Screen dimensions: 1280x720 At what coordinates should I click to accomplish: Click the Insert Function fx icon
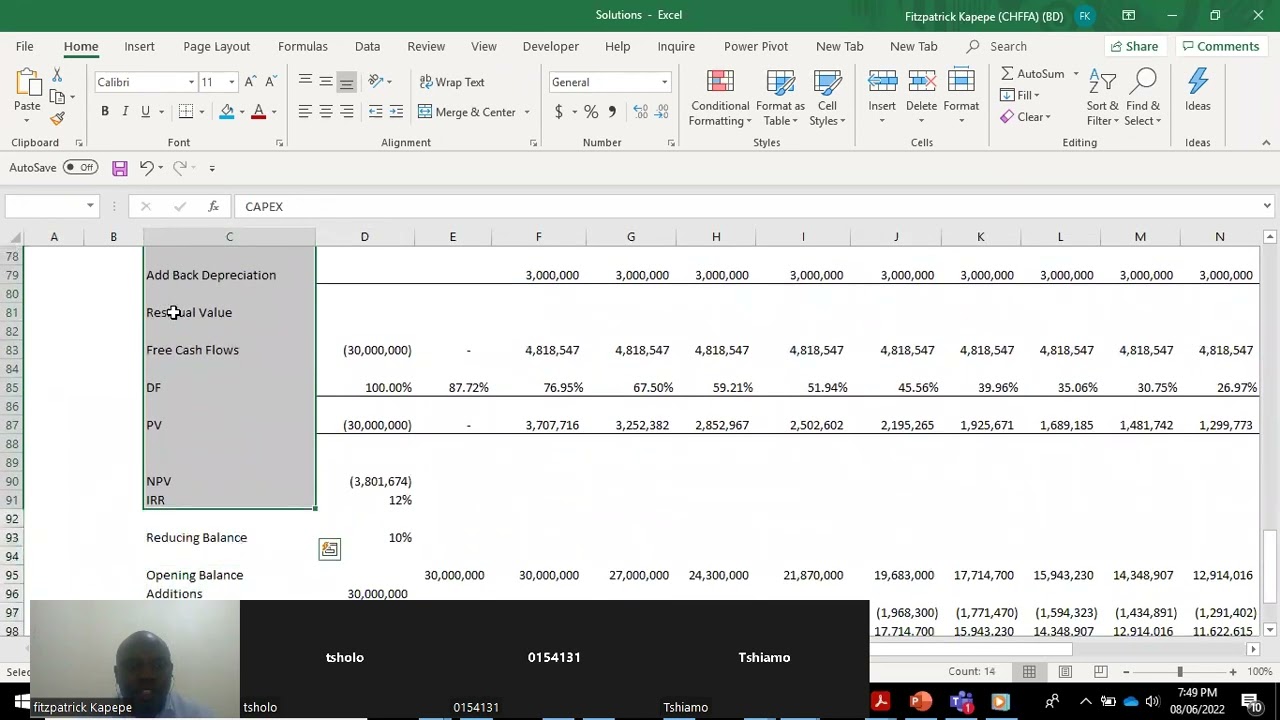[x=213, y=206]
